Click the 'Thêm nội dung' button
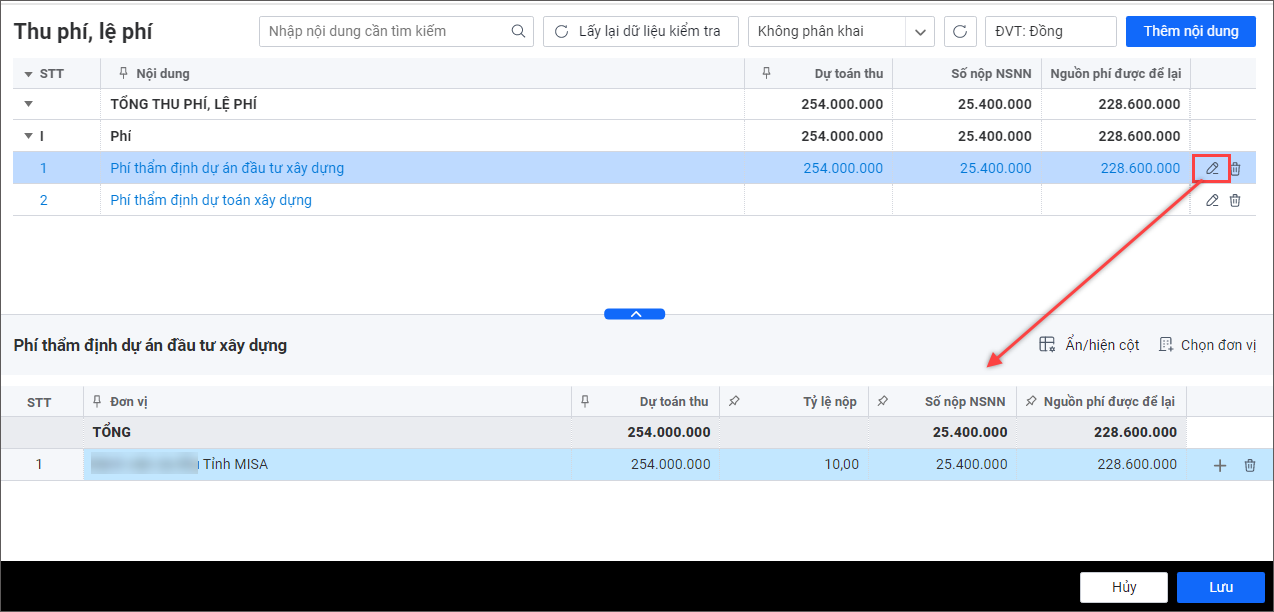This screenshot has width=1274, height=612. (1190, 31)
